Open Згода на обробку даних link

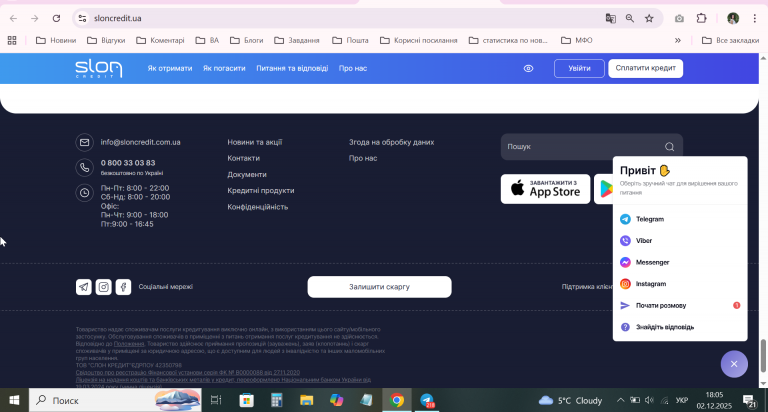391,142
